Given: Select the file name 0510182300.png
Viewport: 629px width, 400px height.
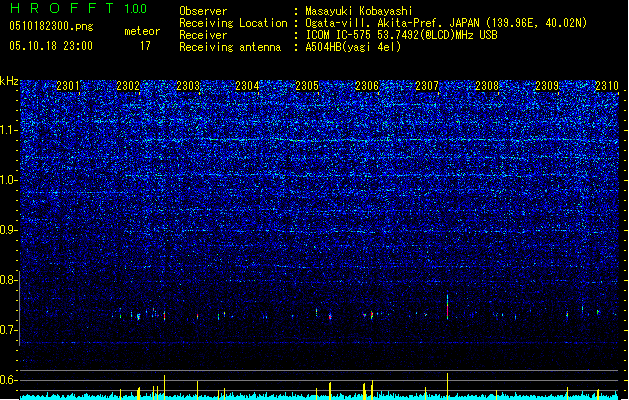Looking at the screenshot, I should 51,26.
